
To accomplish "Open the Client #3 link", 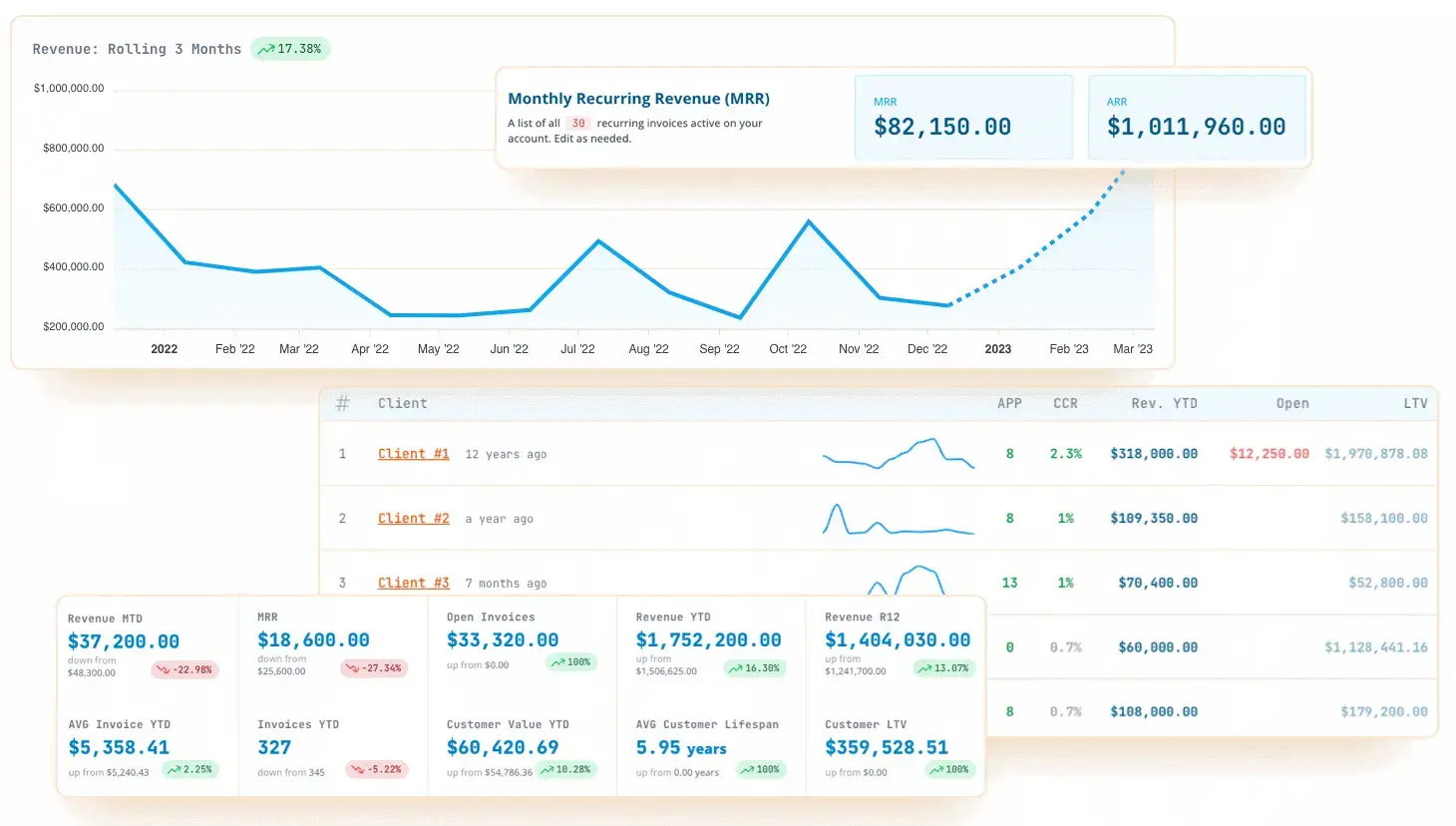I will click(413, 583).
